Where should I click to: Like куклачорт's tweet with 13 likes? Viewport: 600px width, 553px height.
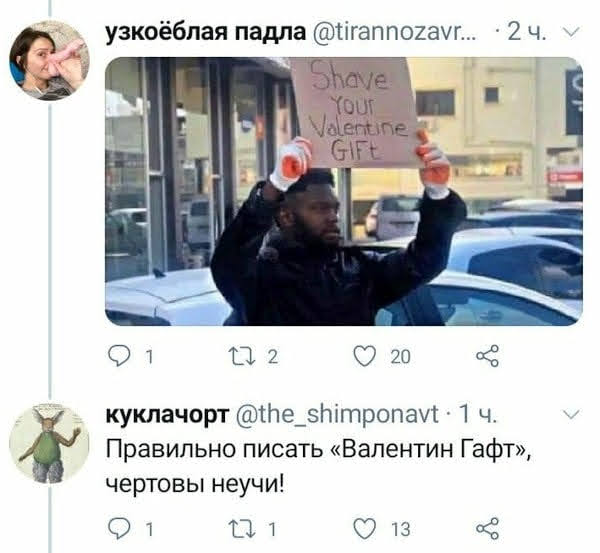[x=364, y=529]
